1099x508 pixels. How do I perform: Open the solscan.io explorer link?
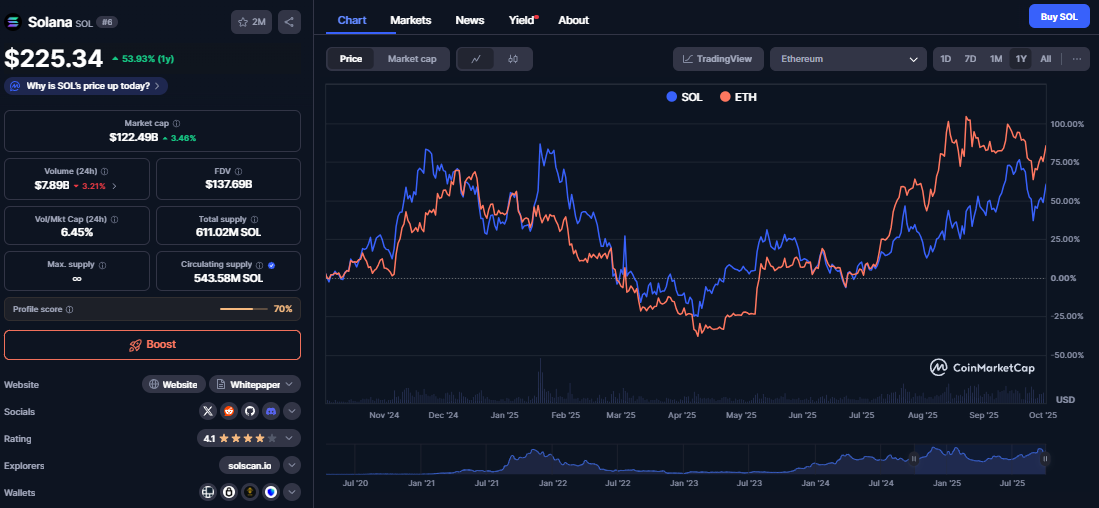tap(250, 465)
